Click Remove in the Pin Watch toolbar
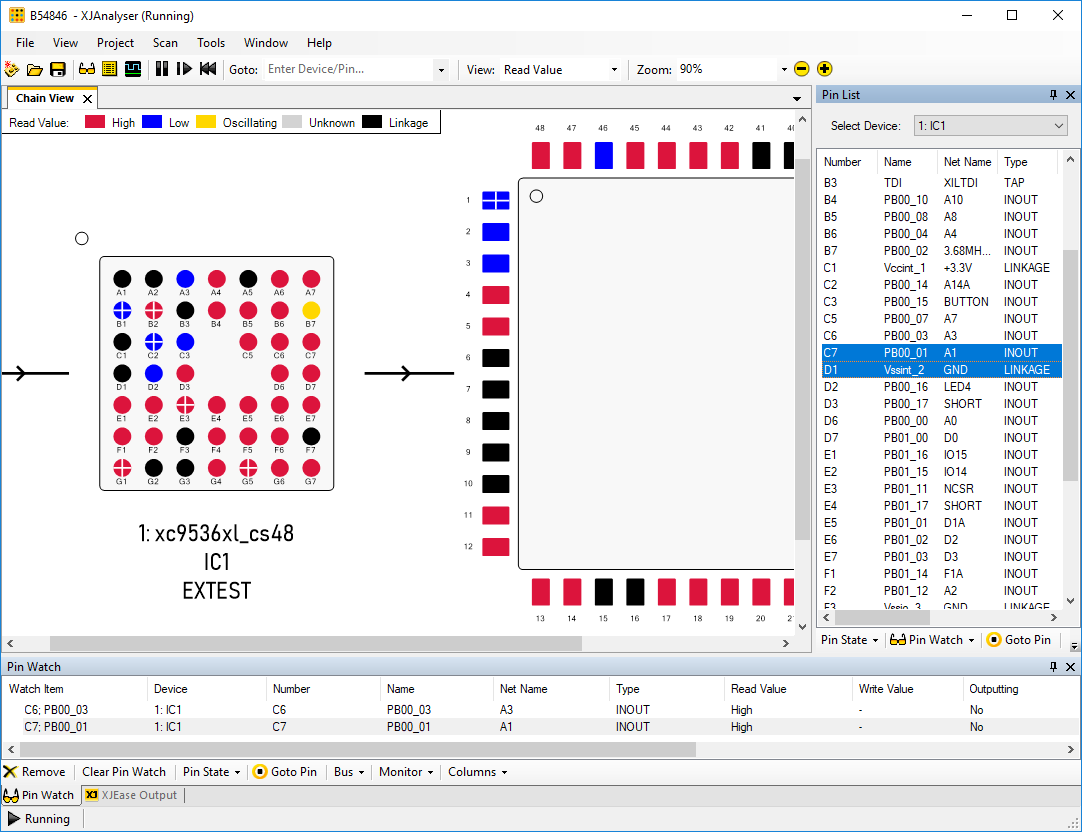This screenshot has height=832, width=1082. tap(35, 772)
